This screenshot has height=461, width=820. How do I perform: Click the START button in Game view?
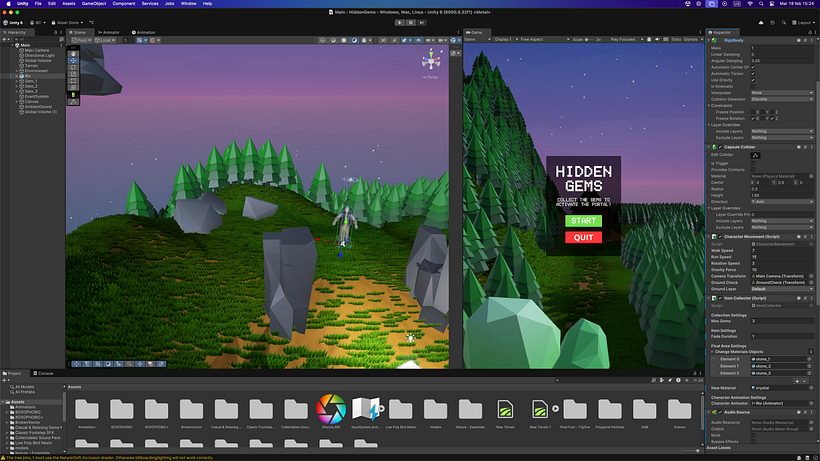pyautogui.click(x=583, y=221)
